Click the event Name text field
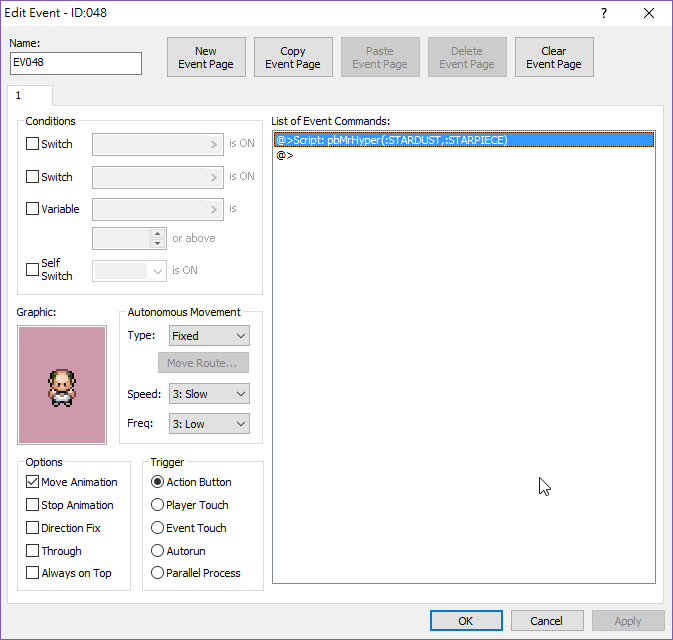Image resolution: width=673 pixels, height=640 pixels. pos(76,63)
